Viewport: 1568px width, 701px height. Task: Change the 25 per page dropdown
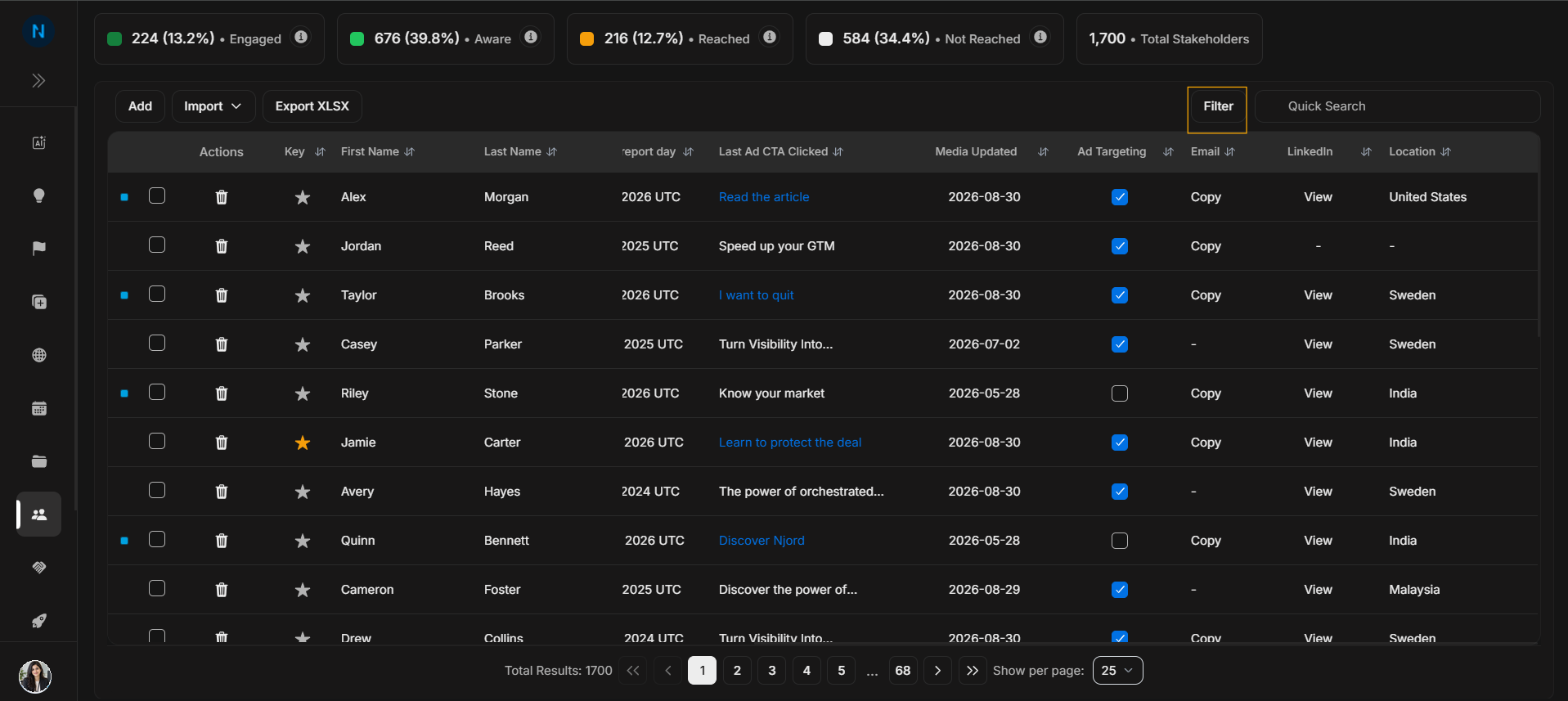(x=1117, y=671)
